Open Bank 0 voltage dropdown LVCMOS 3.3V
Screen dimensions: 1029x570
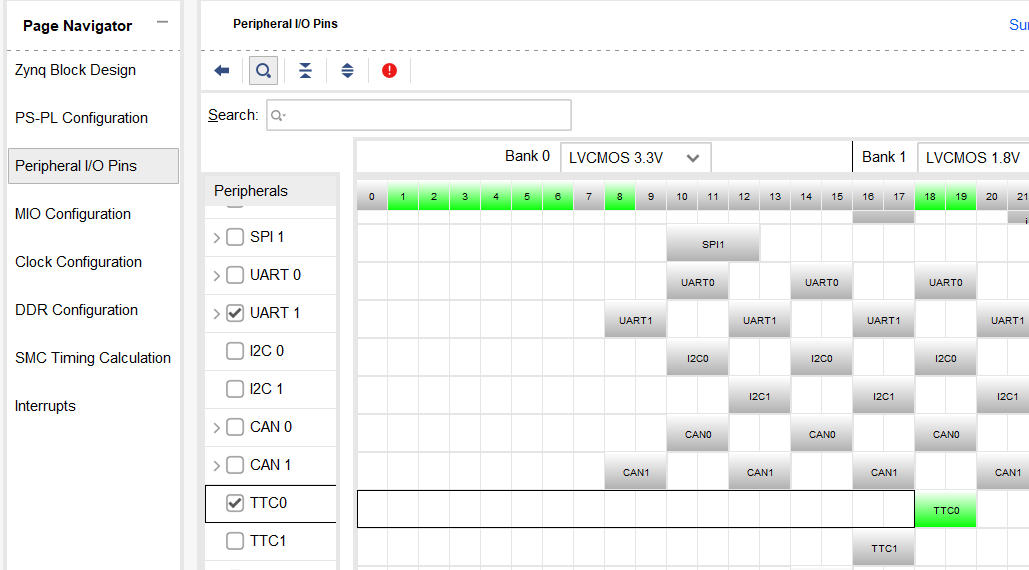click(x=635, y=157)
